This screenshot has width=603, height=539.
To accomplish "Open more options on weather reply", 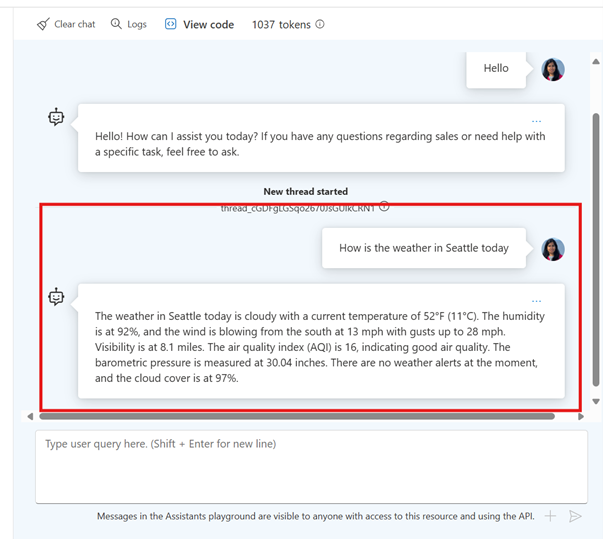I will pos(536,301).
